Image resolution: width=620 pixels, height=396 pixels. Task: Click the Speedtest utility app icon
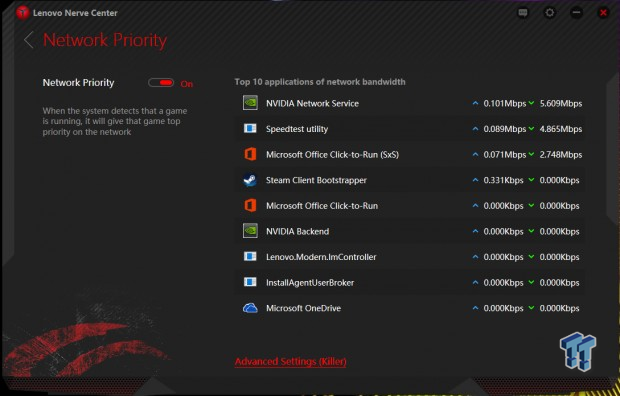[x=250, y=129]
